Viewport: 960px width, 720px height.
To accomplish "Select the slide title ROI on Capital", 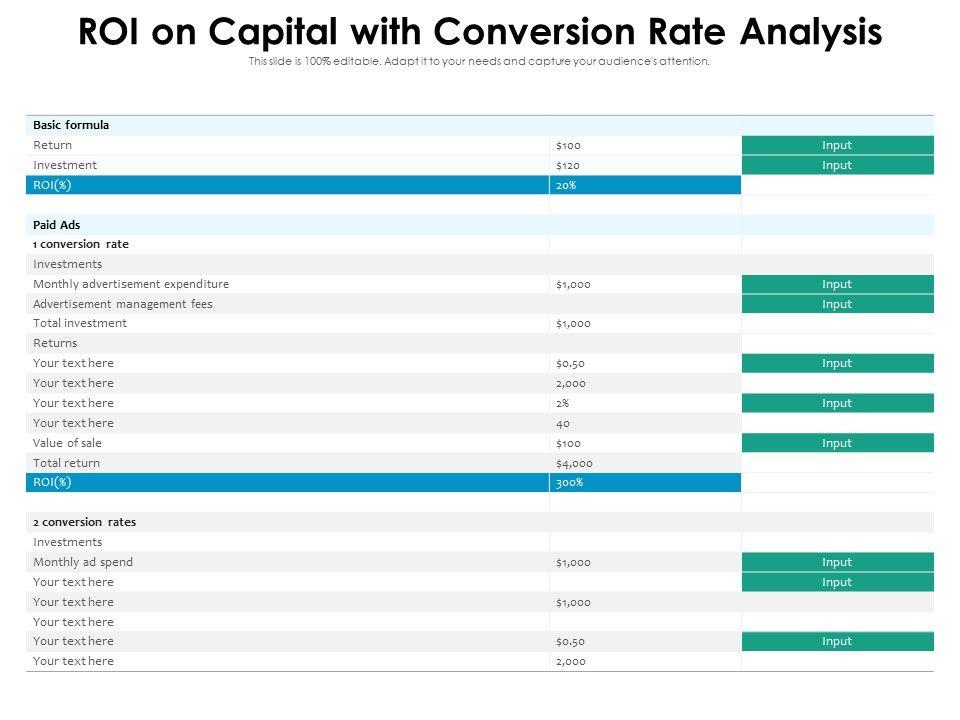I will tap(480, 32).
